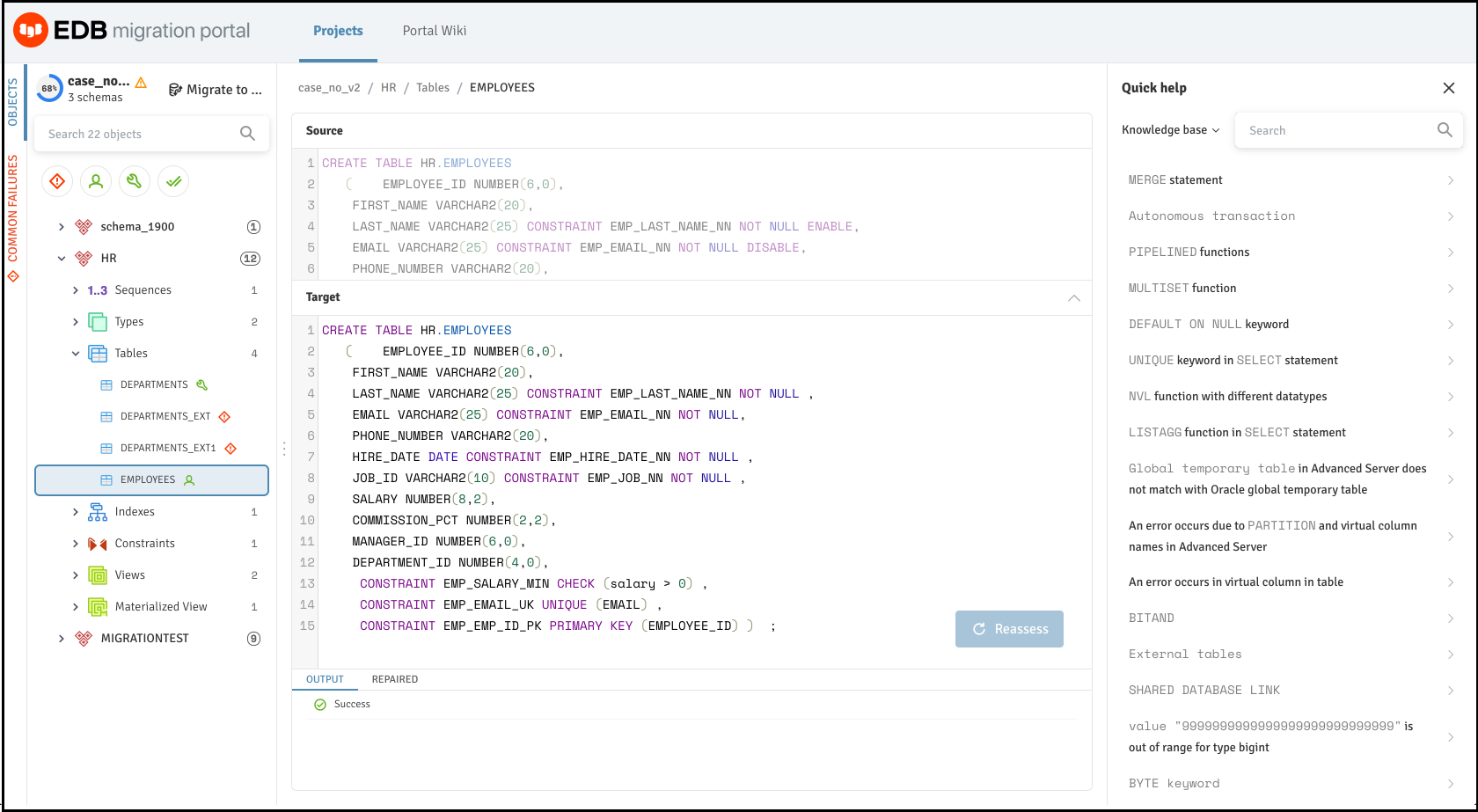This screenshot has height=812, width=1478.
Task: Click the panel resize handle dots
Action: [284, 449]
